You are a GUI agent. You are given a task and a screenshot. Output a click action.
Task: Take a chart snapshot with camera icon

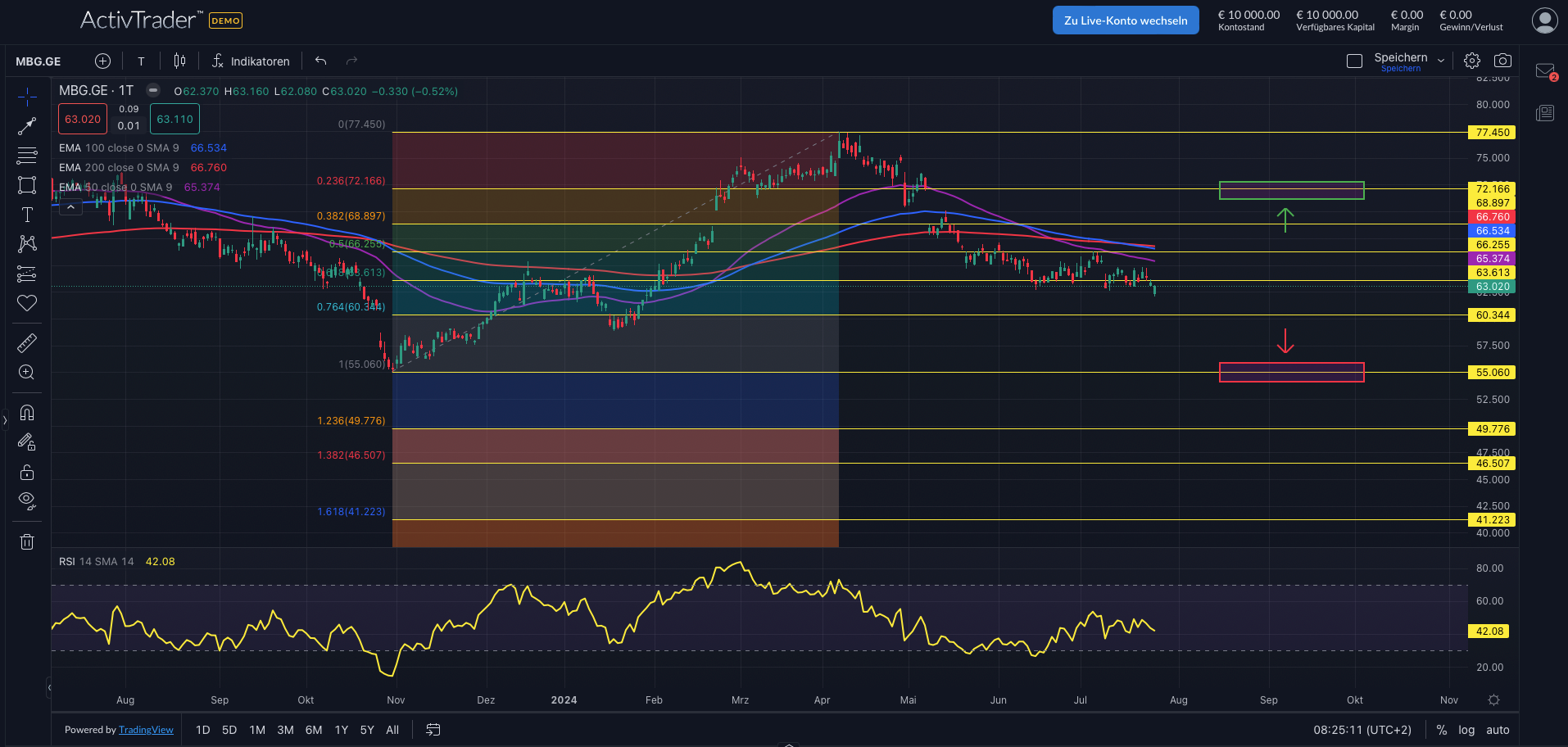point(1502,61)
